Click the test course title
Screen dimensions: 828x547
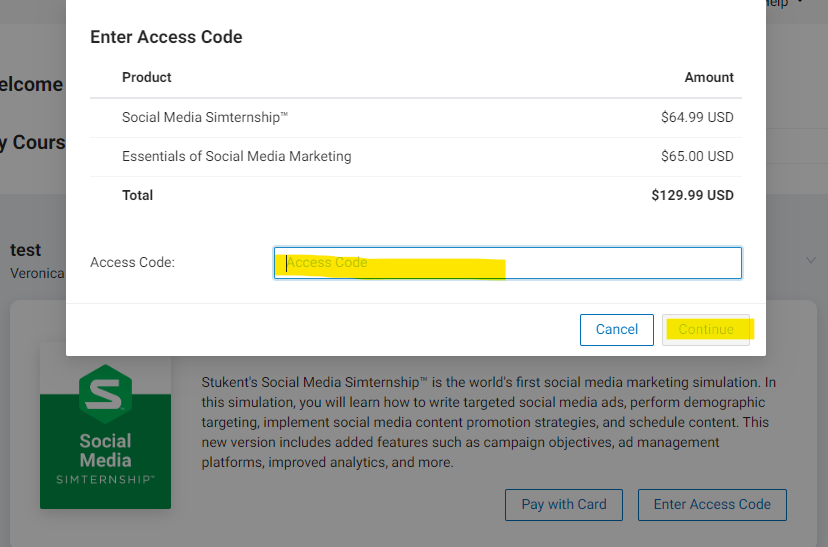click(26, 250)
